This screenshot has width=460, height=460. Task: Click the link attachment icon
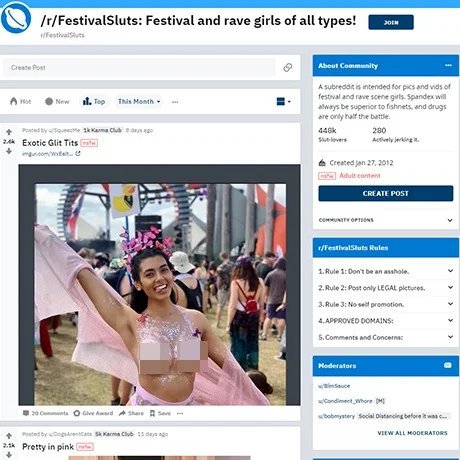click(288, 68)
